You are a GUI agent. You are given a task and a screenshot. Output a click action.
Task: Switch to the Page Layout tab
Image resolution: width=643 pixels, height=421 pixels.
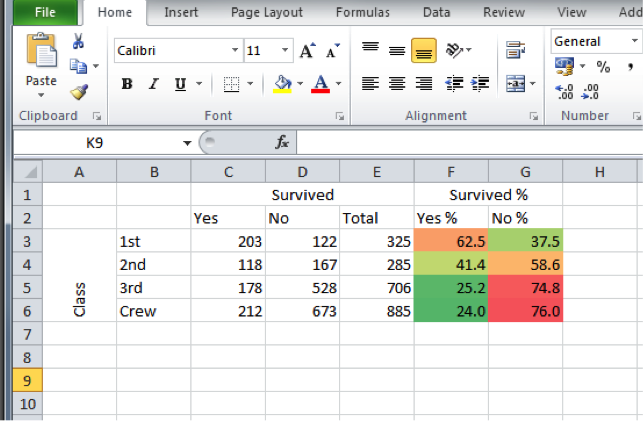266,12
